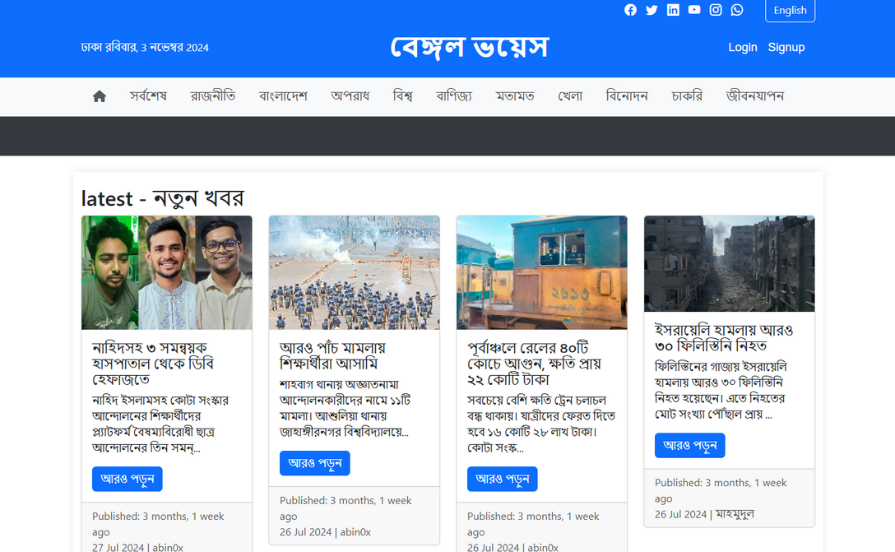Image resolution: width=895 pixels, height=552 pixels.
Task: Click the date text ঢাকা রবিবার, ৩ নভেম্বর ২০২৪
Action: (144, 47)
